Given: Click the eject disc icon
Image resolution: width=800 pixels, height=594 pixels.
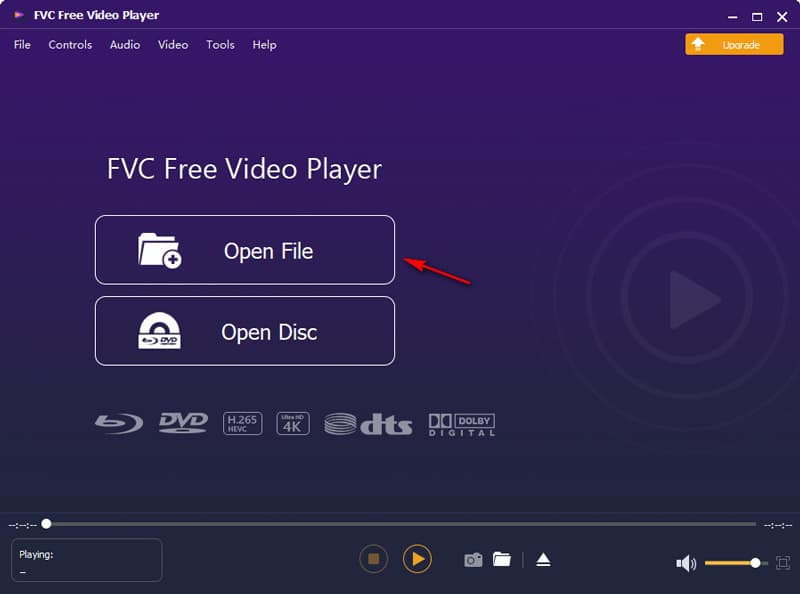Looking at the screenshot, I should pos(543,560).
